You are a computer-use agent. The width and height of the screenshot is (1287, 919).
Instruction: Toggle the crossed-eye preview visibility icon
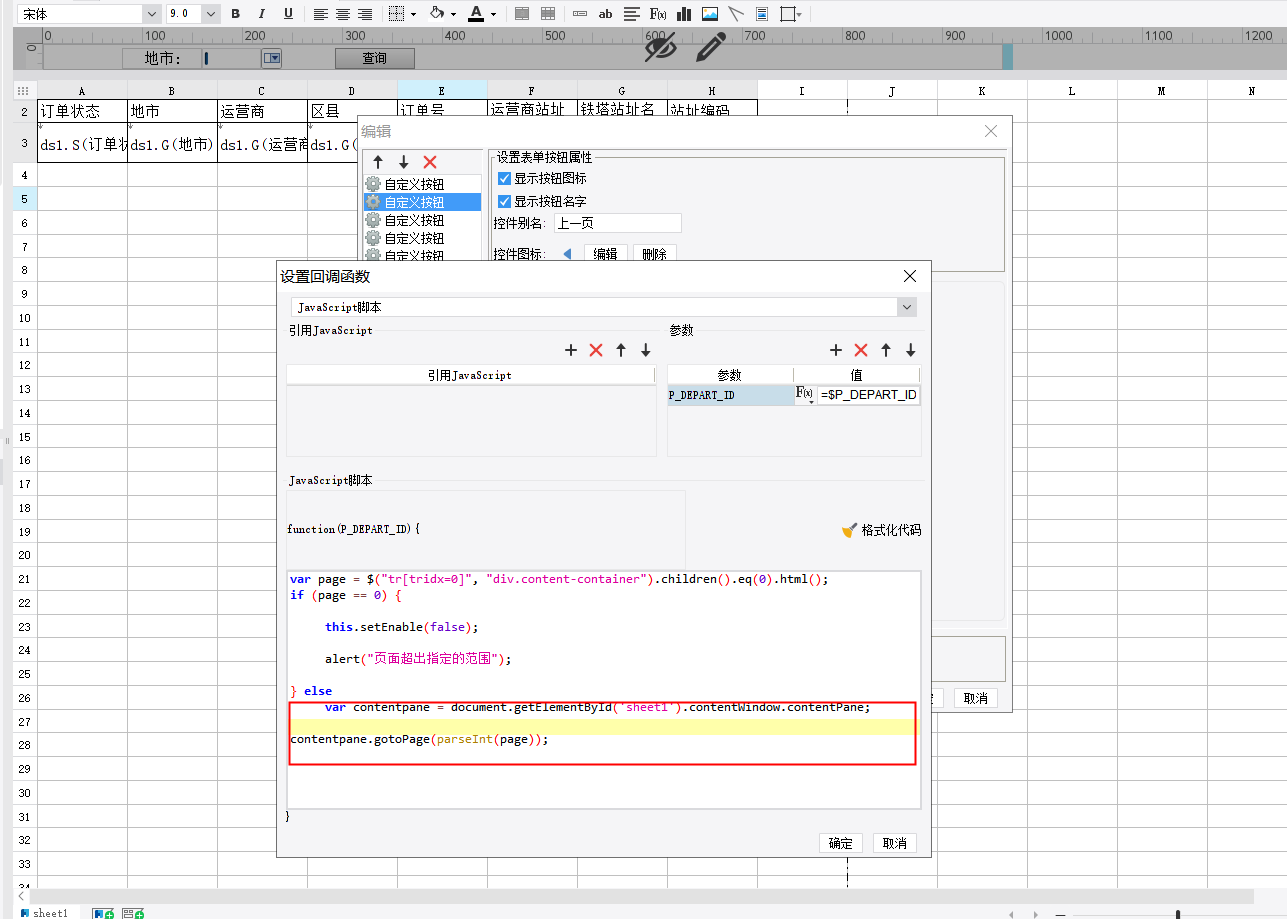(660, 46)
